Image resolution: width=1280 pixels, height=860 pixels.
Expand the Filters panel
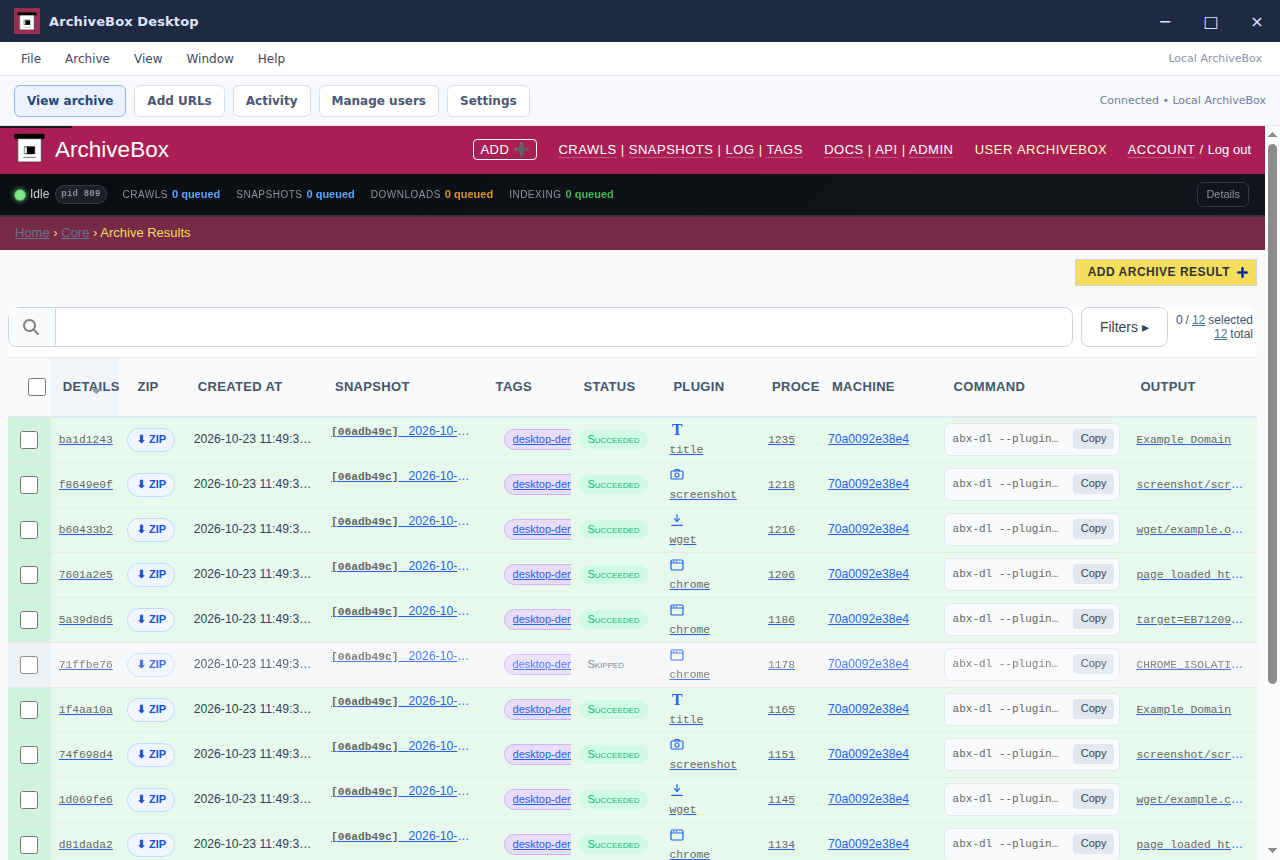[x=1124, y=327]
